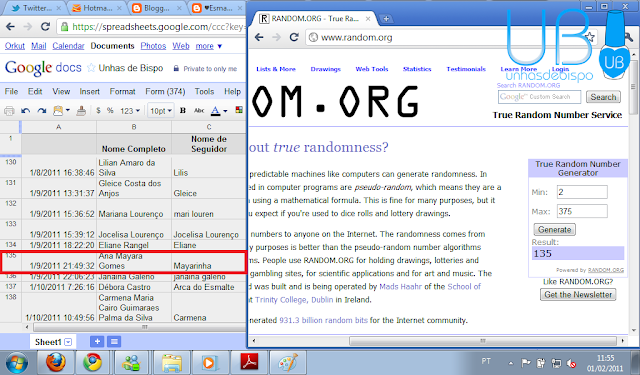The width and height of the screenshot is (640, 375).
Task: Go back in the RANDOM.ORG browser window
Action: [x=259, y=38]
